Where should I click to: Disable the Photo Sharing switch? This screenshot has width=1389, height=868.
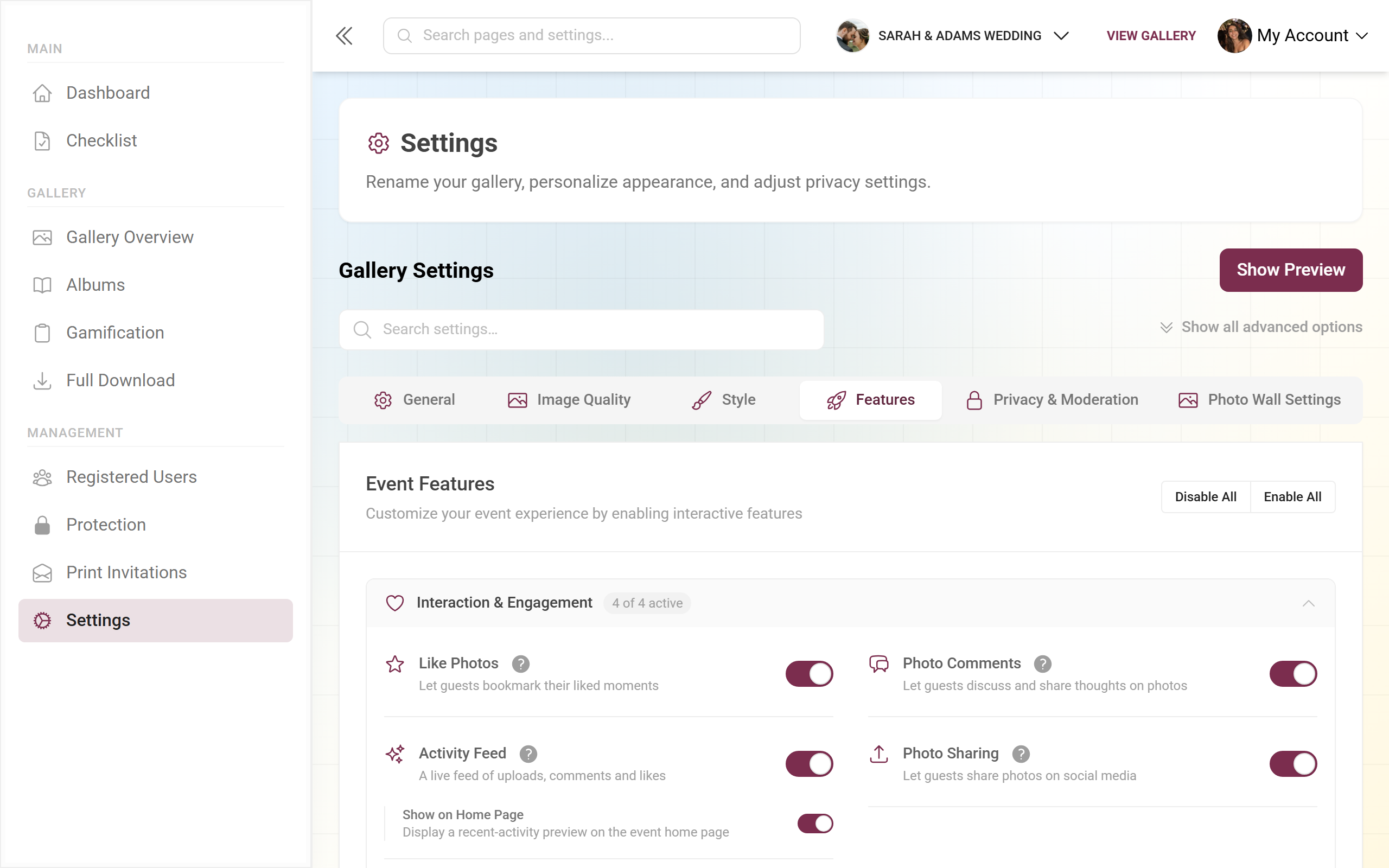point(1292,764)
